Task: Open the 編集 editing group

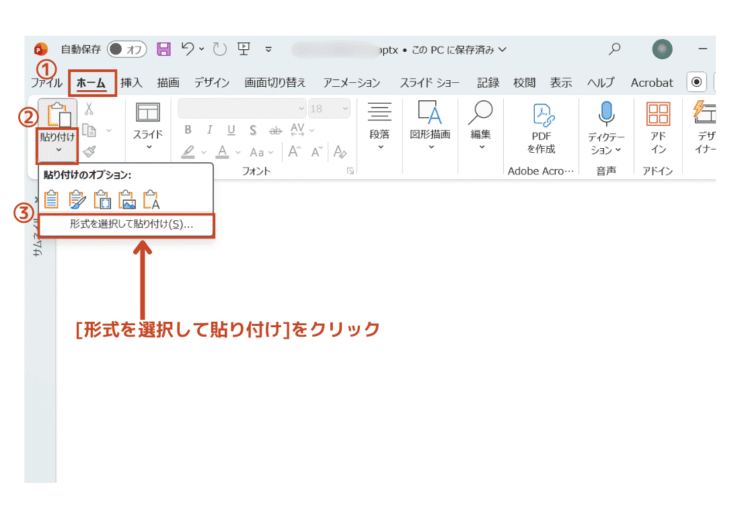Action: click(480, 126)
